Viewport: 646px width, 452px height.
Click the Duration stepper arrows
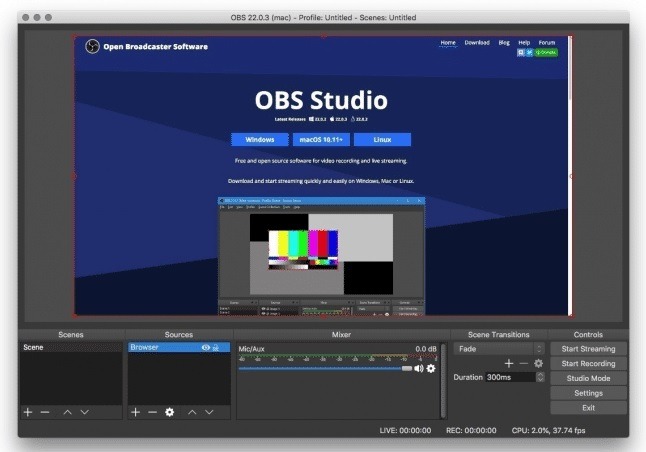[540, 377]
